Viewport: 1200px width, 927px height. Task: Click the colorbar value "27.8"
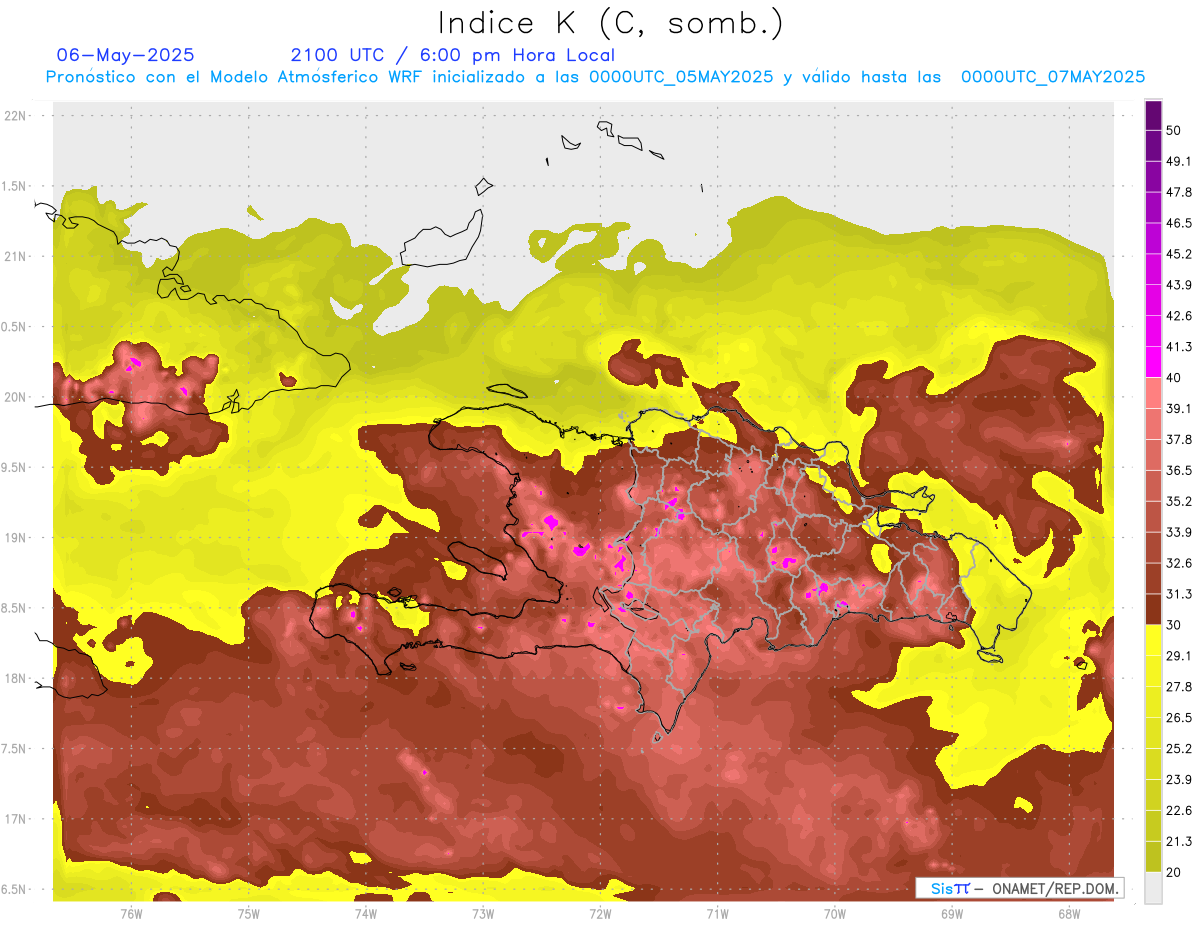click(1179, 686)
